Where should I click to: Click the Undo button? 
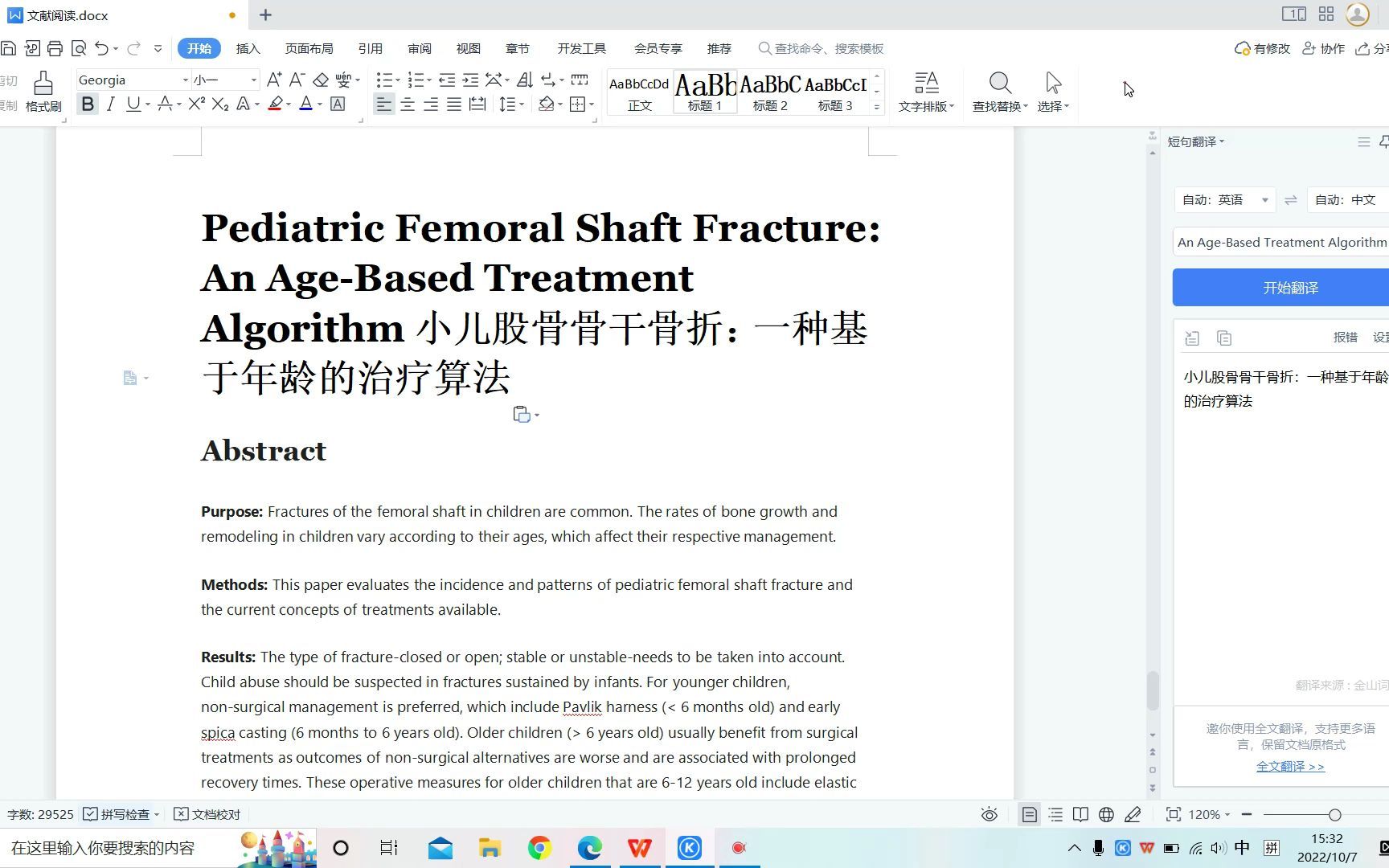[x=101, y=48]
